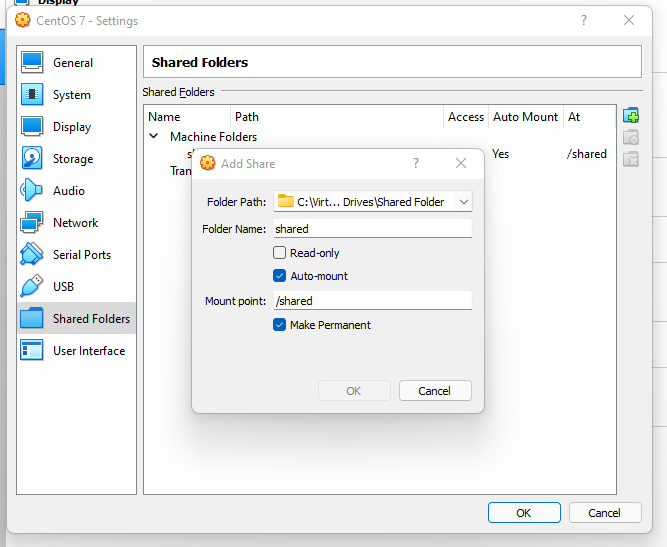Open the General settings category
This screenshot has height=547, width=667.
(72, 63)
